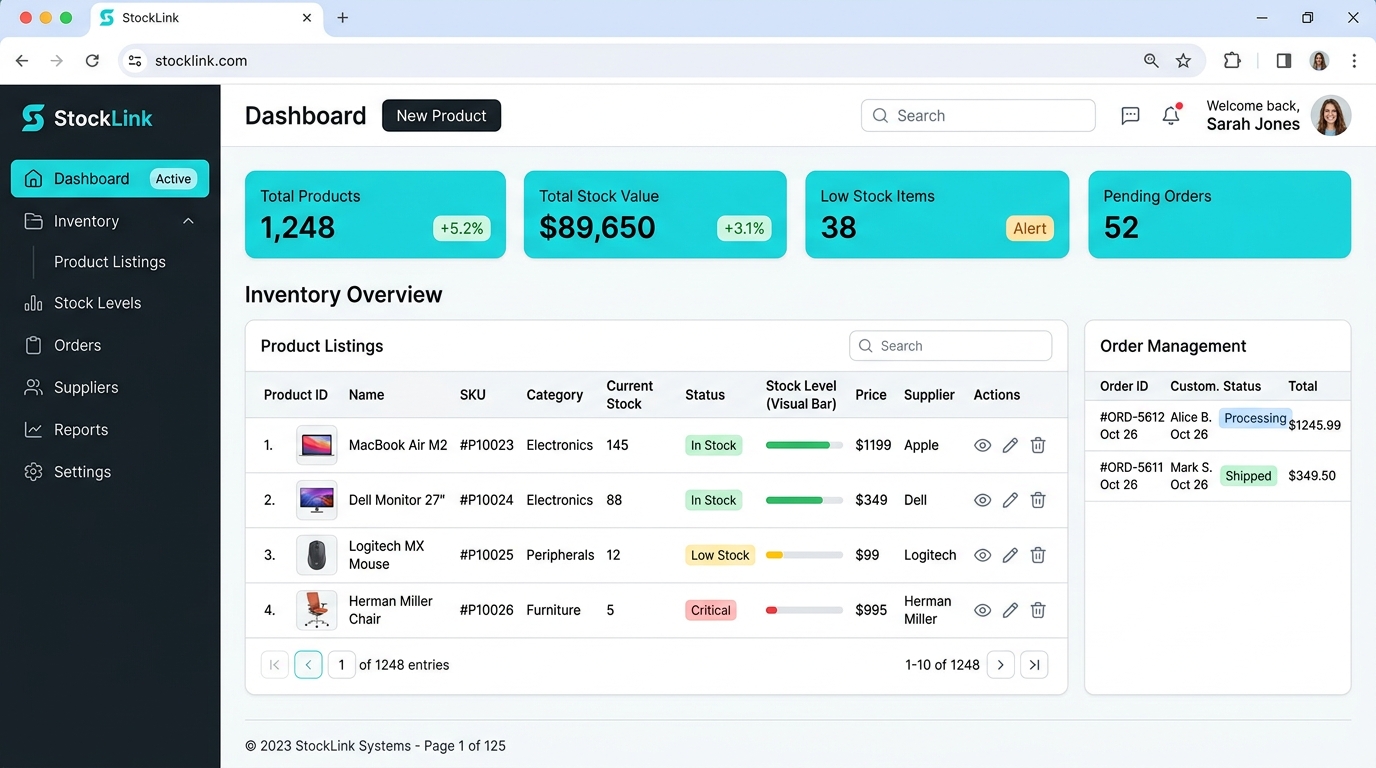Viewport: 1376px width, 768px height.
Task: Click the Critical status badge
Action: (x=711, y=610)
